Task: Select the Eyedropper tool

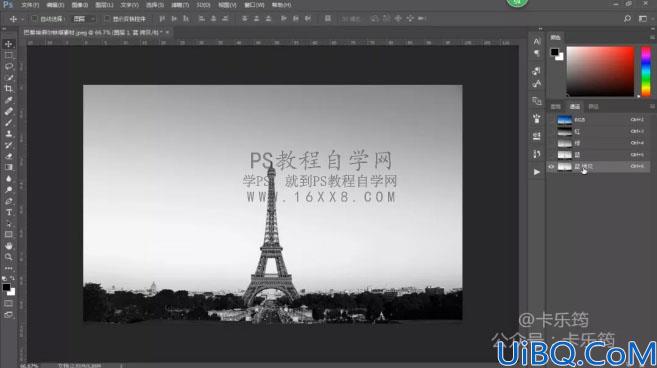Action: (x=8, y=100)
